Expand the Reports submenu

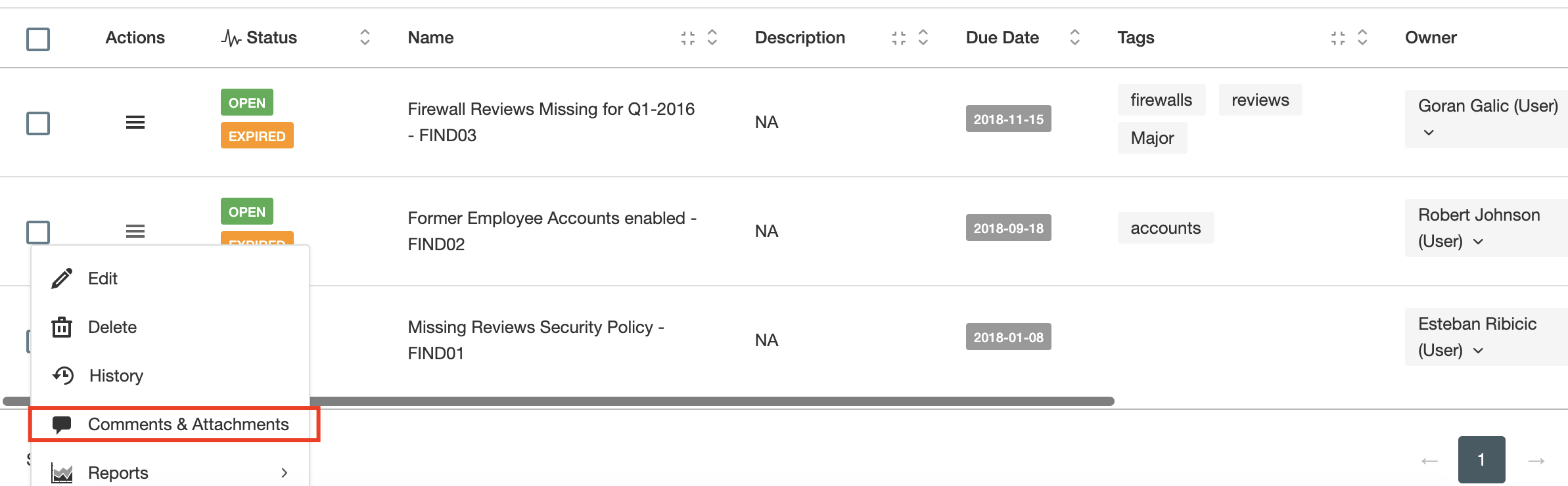tap(285, 472)
